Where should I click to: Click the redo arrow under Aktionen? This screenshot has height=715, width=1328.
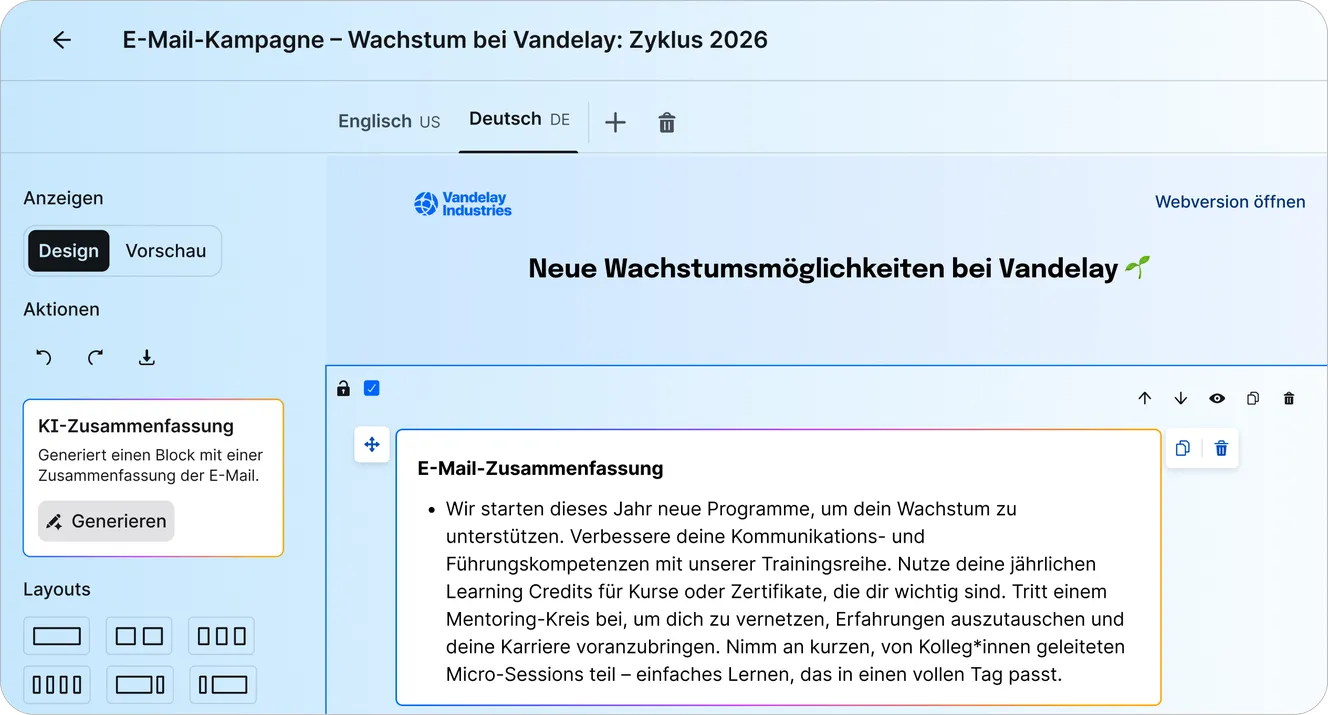[x=95, y=357]
